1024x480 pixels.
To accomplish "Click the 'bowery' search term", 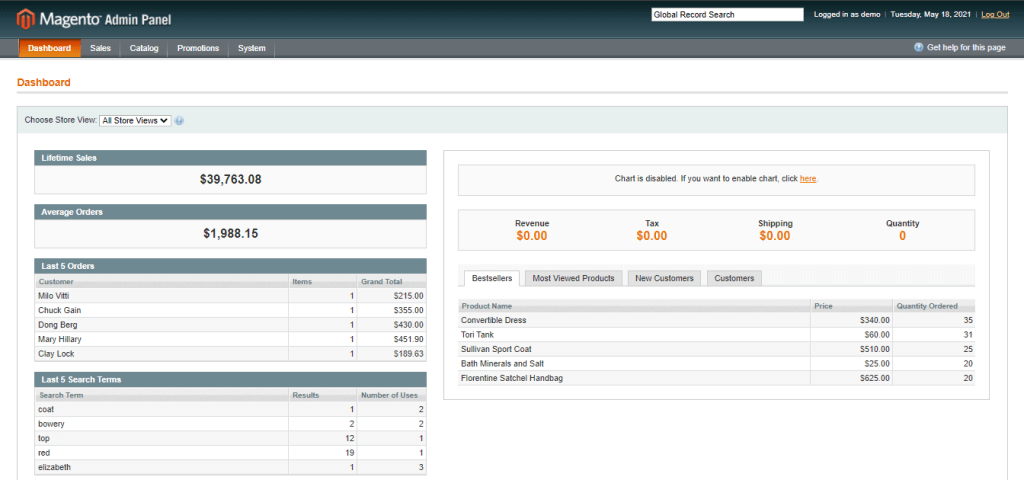I will pyautogui.click(x=51, y=424).
